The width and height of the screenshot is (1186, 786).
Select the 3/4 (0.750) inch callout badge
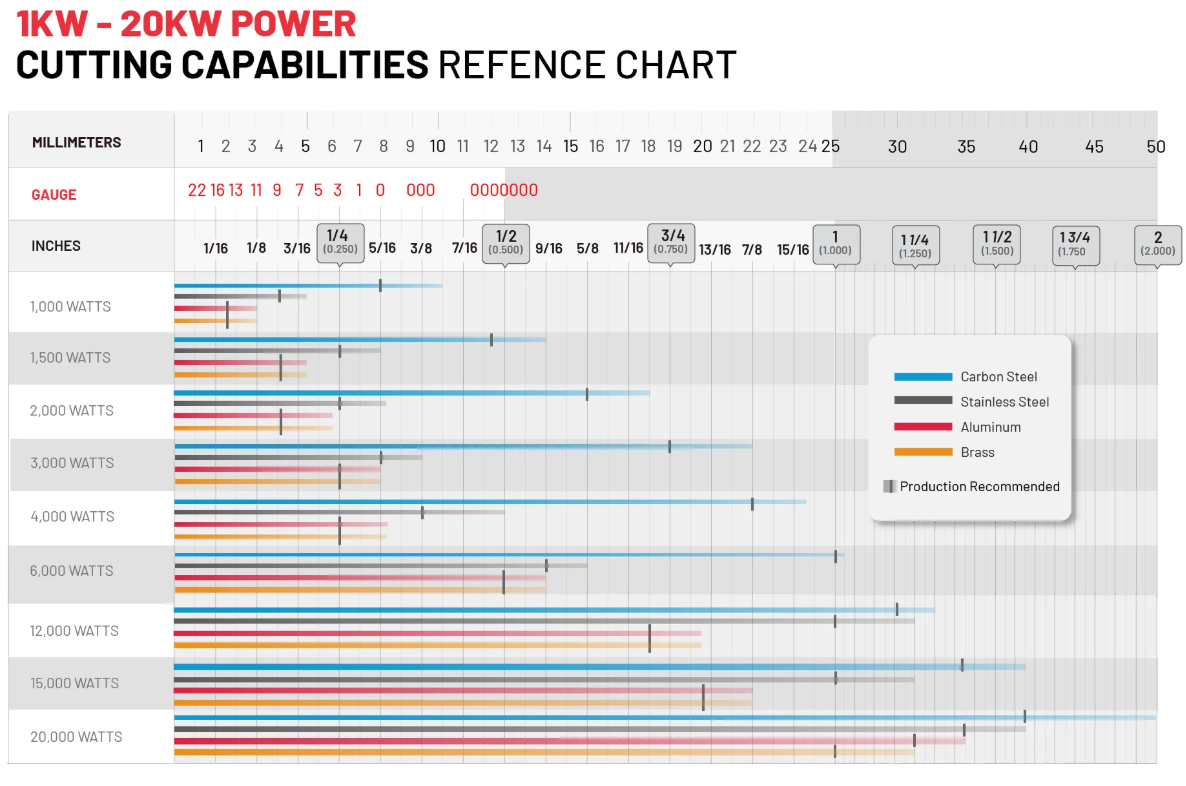click(x=671, y=243)
